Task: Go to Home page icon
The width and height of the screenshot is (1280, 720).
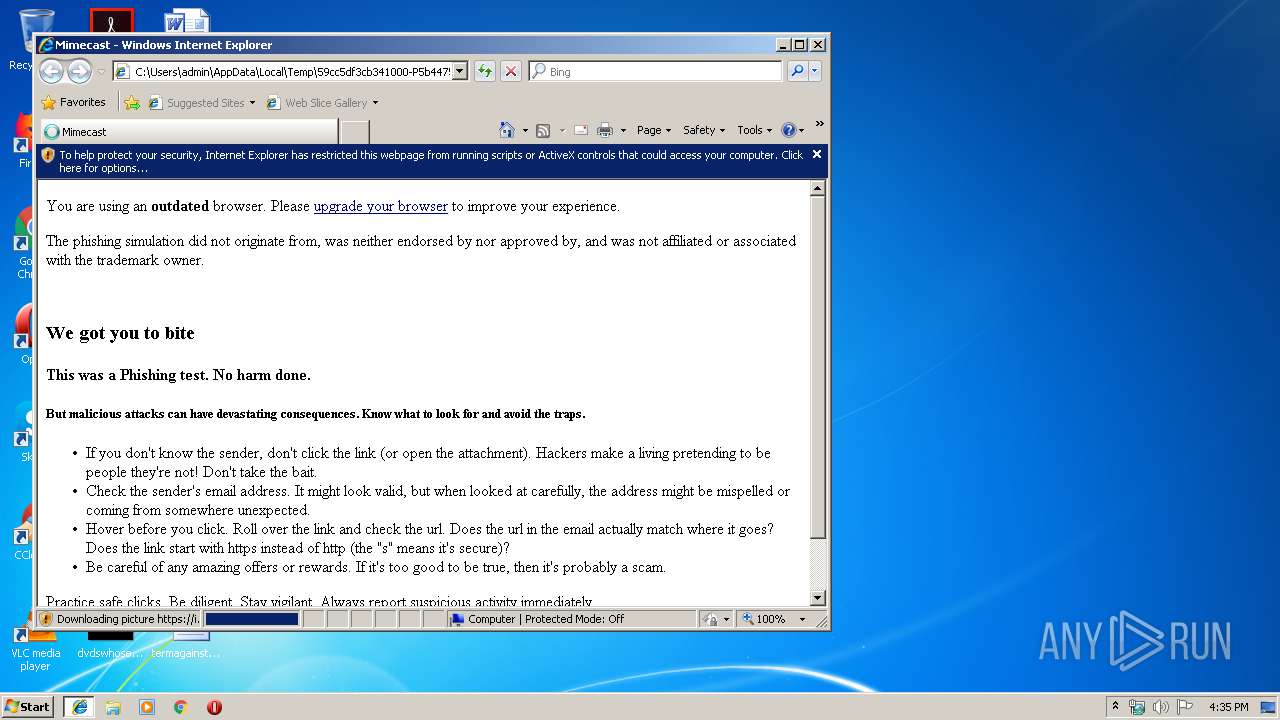Action: (506, 130)
